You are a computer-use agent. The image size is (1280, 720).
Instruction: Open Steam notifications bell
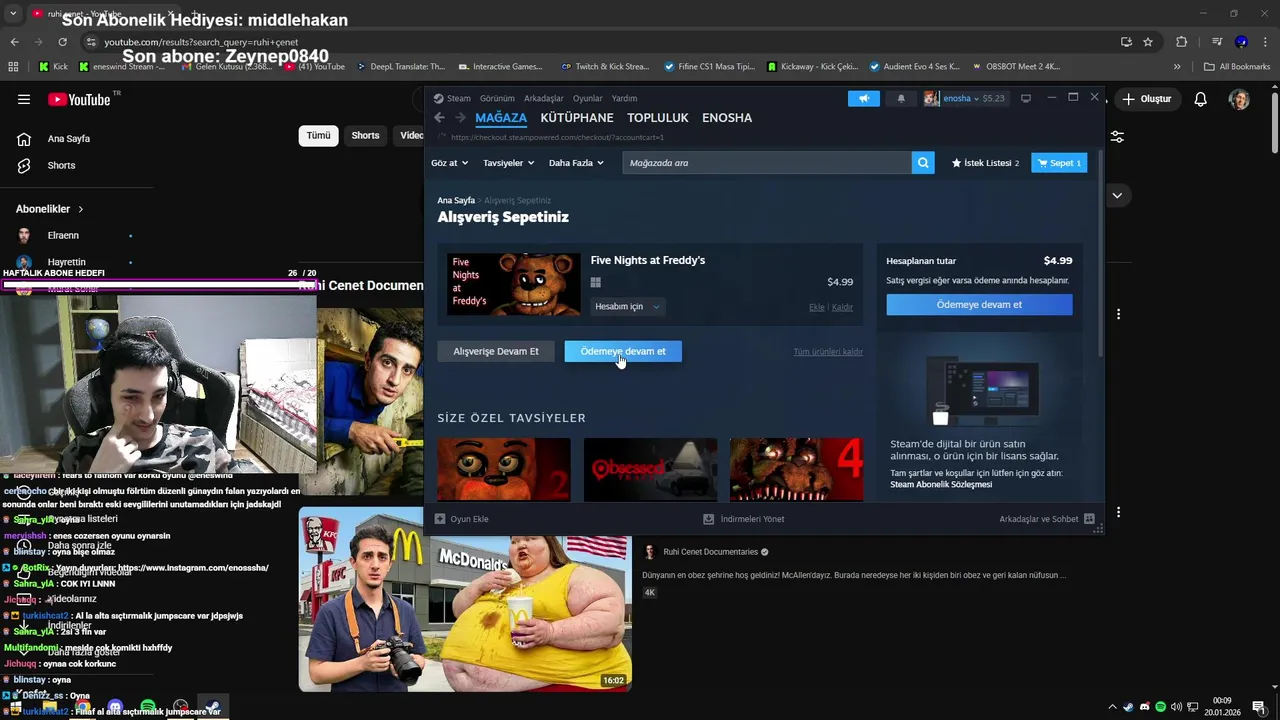point(901,98)
